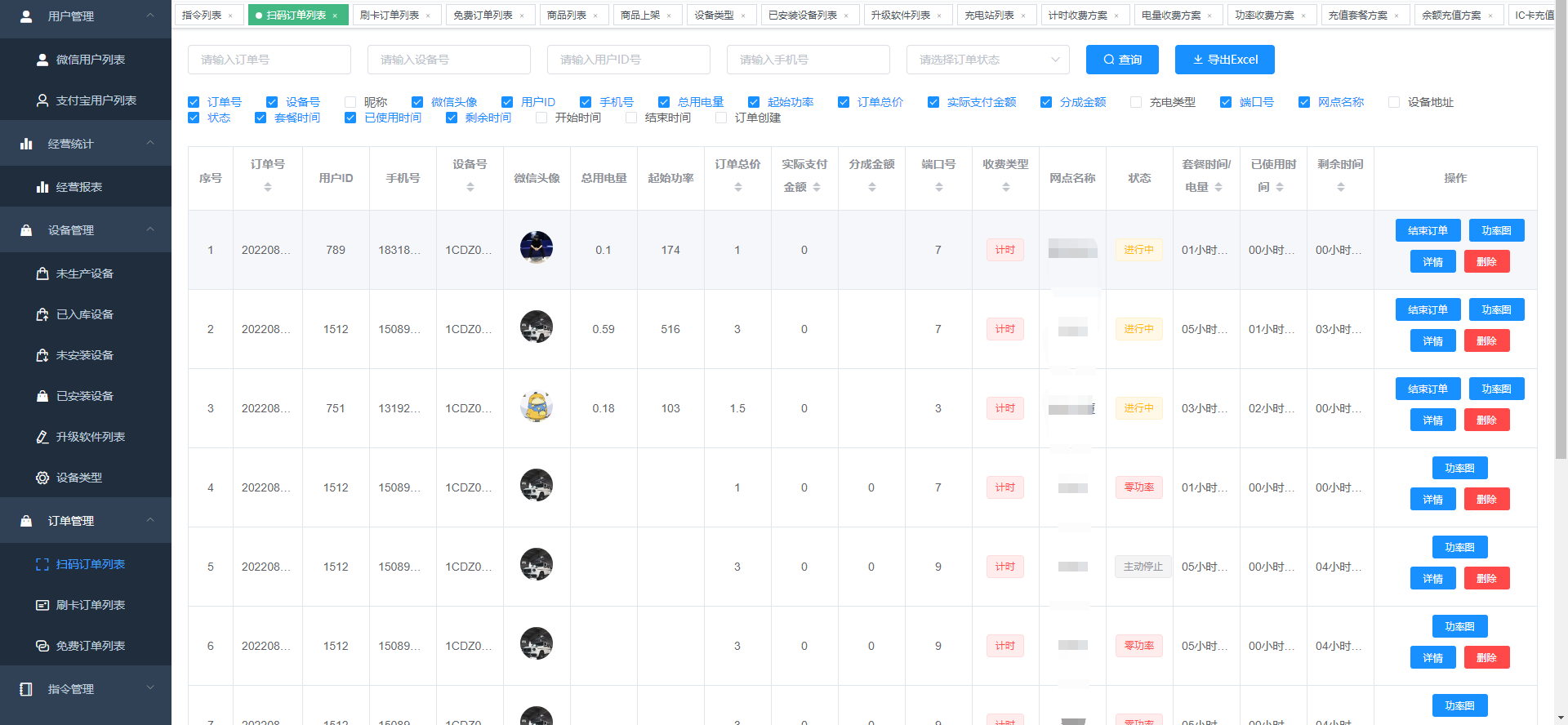Viewport: 1568px width, 725px height.
Task: Click 结束订单 for row 1
Action: [1428, 230]
